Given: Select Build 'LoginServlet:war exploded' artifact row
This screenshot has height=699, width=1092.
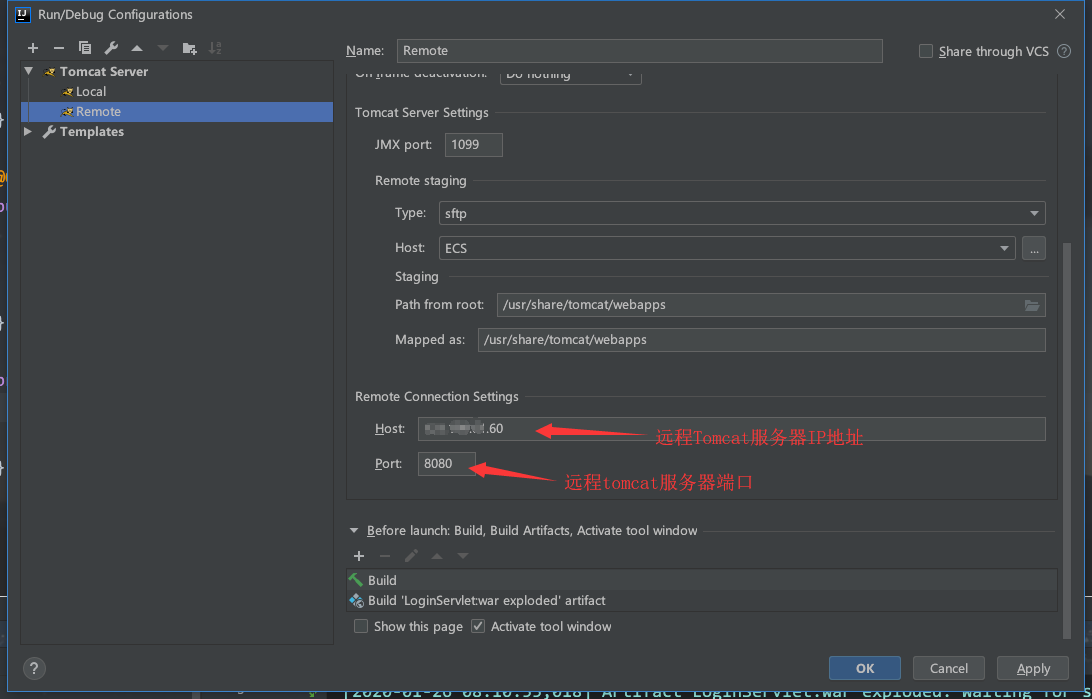Looking at the screenshot, I should pos(701,600).
